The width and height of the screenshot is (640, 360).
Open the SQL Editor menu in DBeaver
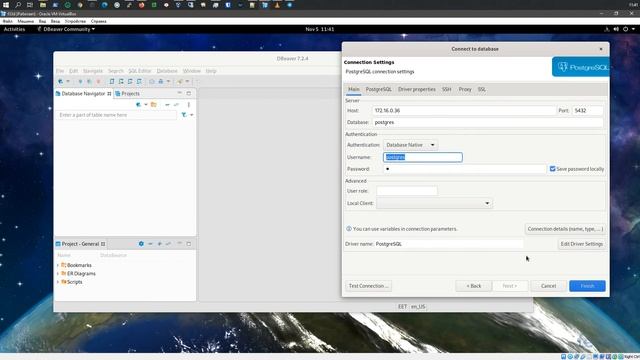(140, 71)
